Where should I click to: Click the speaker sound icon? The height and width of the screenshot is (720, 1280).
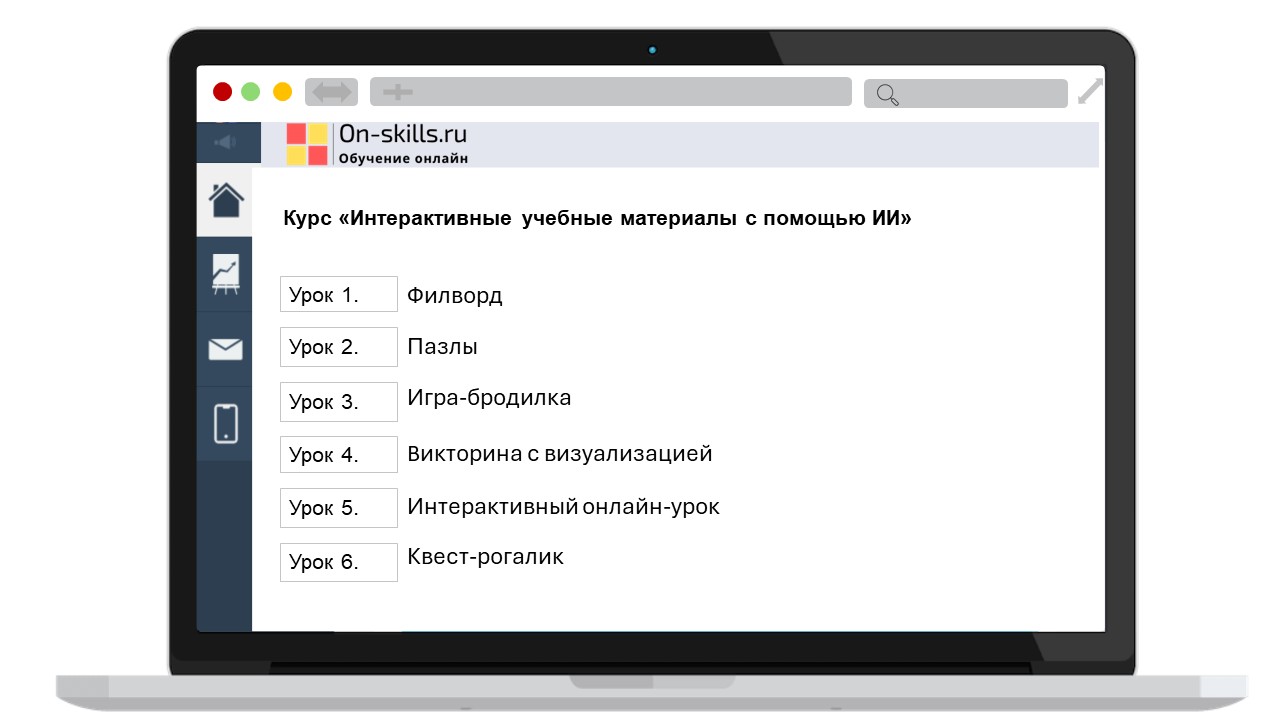225,142
